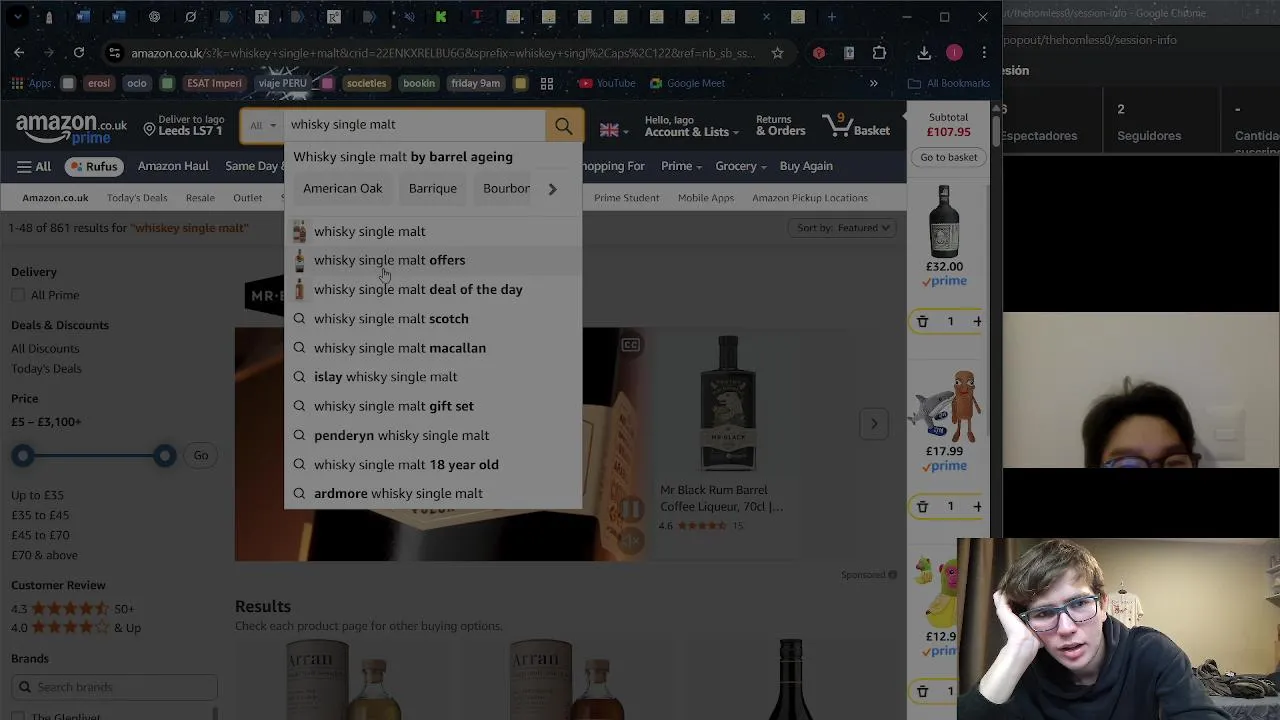This screenshot has width=1280, height=720.
Task: Expand the Prime nav dropdown
Action: (x=681, y=166)
